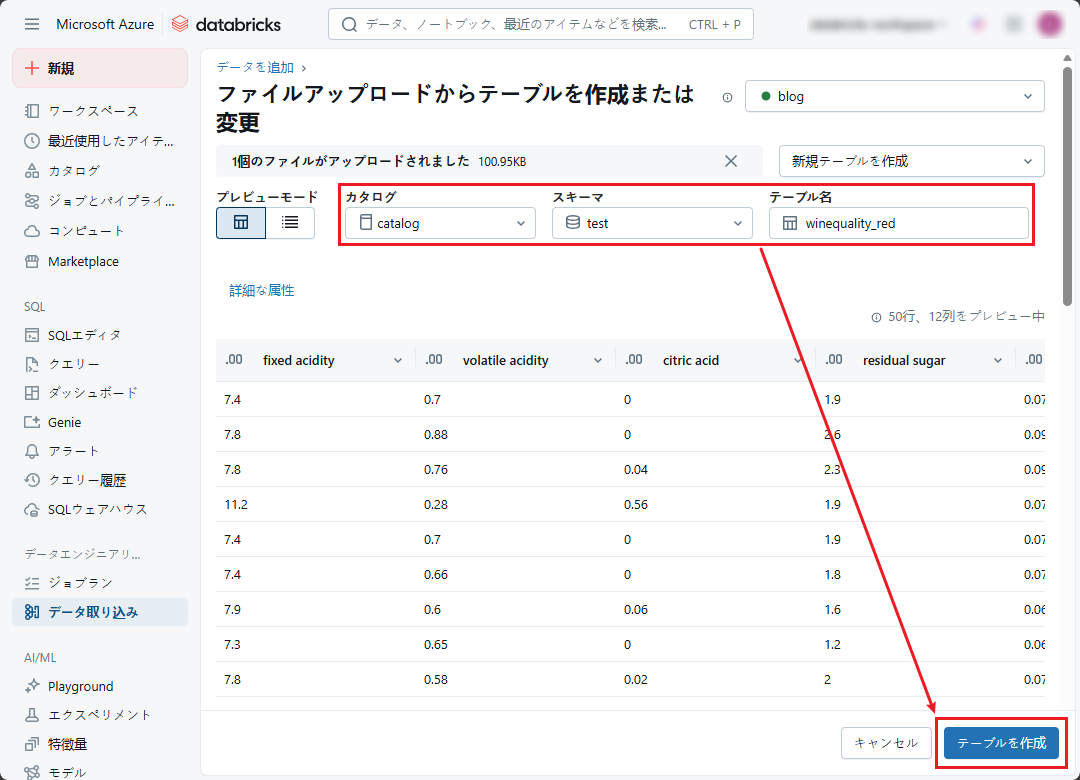Click the キャンセル button
Image resolution: width=1080 pixels, height=780 pixels.
click(x=886, y=743)
